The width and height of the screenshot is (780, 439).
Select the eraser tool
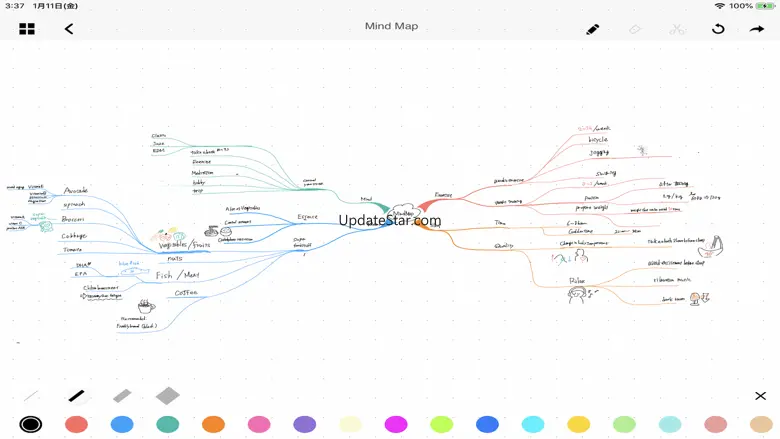[635, 29]
